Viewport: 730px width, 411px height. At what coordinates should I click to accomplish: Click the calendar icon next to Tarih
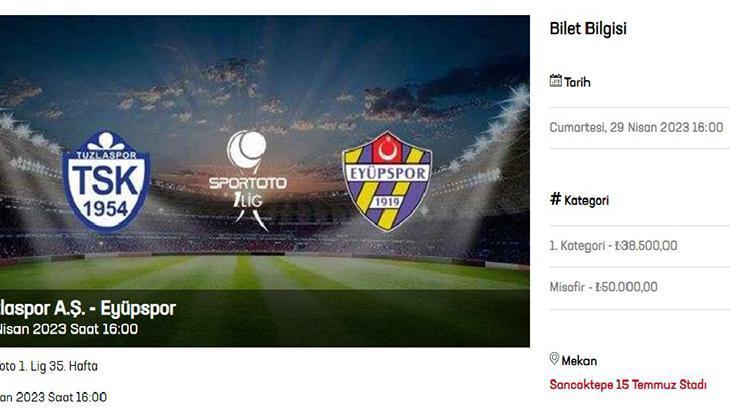coord(555,81)
